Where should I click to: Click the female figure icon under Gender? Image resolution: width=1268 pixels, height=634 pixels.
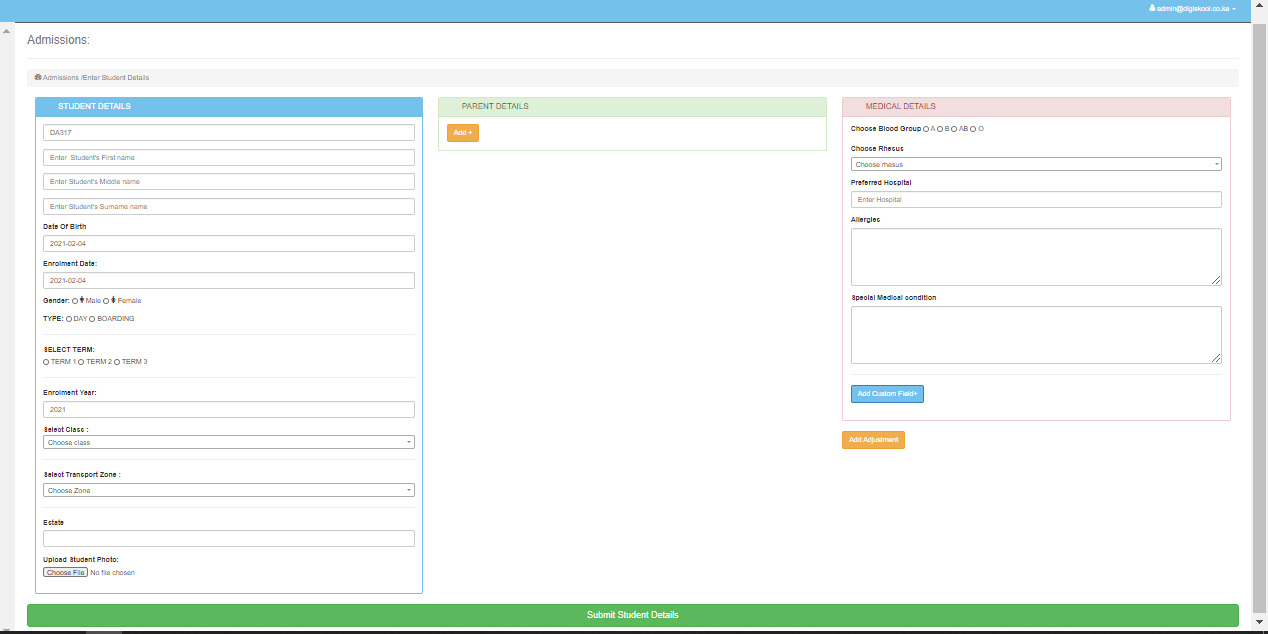[114, 300]
